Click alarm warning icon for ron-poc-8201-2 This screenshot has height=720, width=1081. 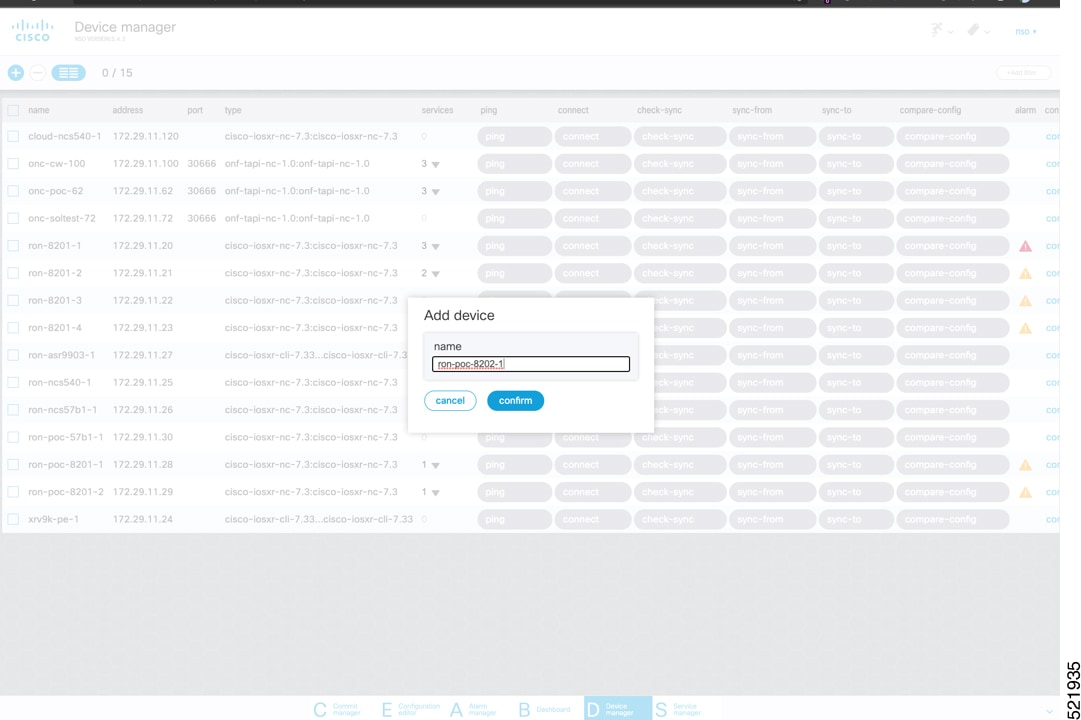(1025, 492)
